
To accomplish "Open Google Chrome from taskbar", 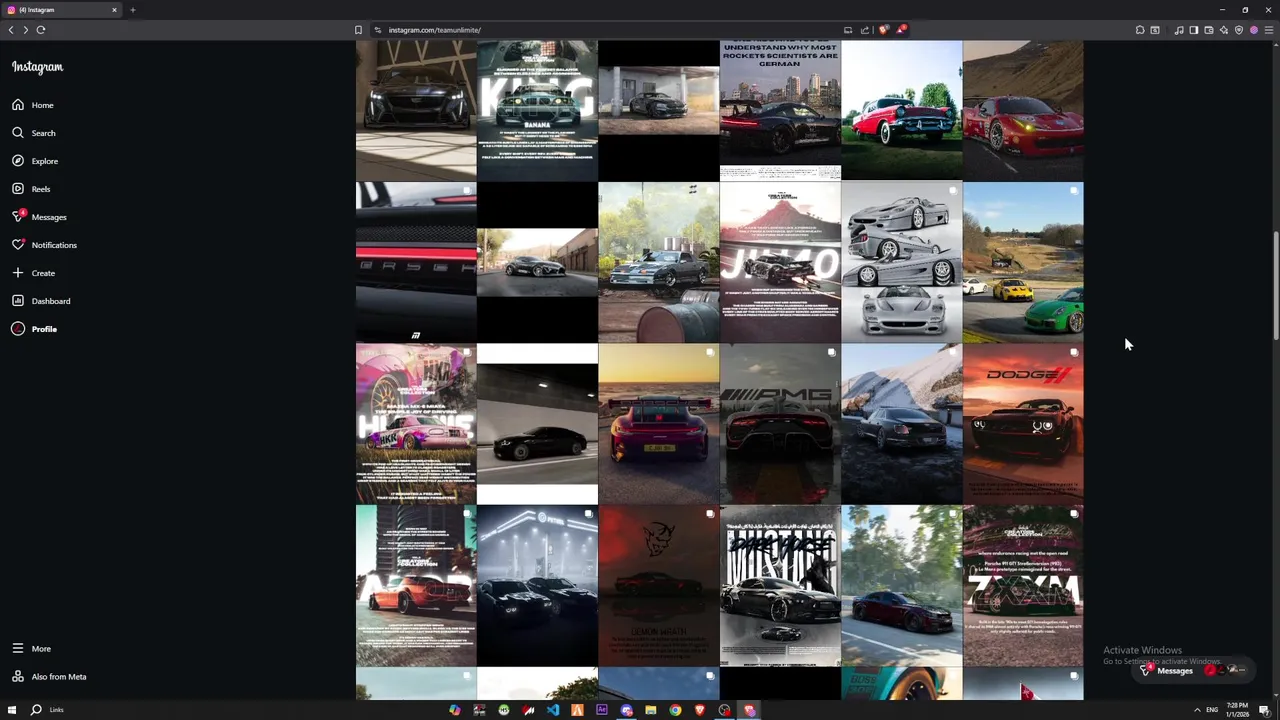I will coord(675,710).
